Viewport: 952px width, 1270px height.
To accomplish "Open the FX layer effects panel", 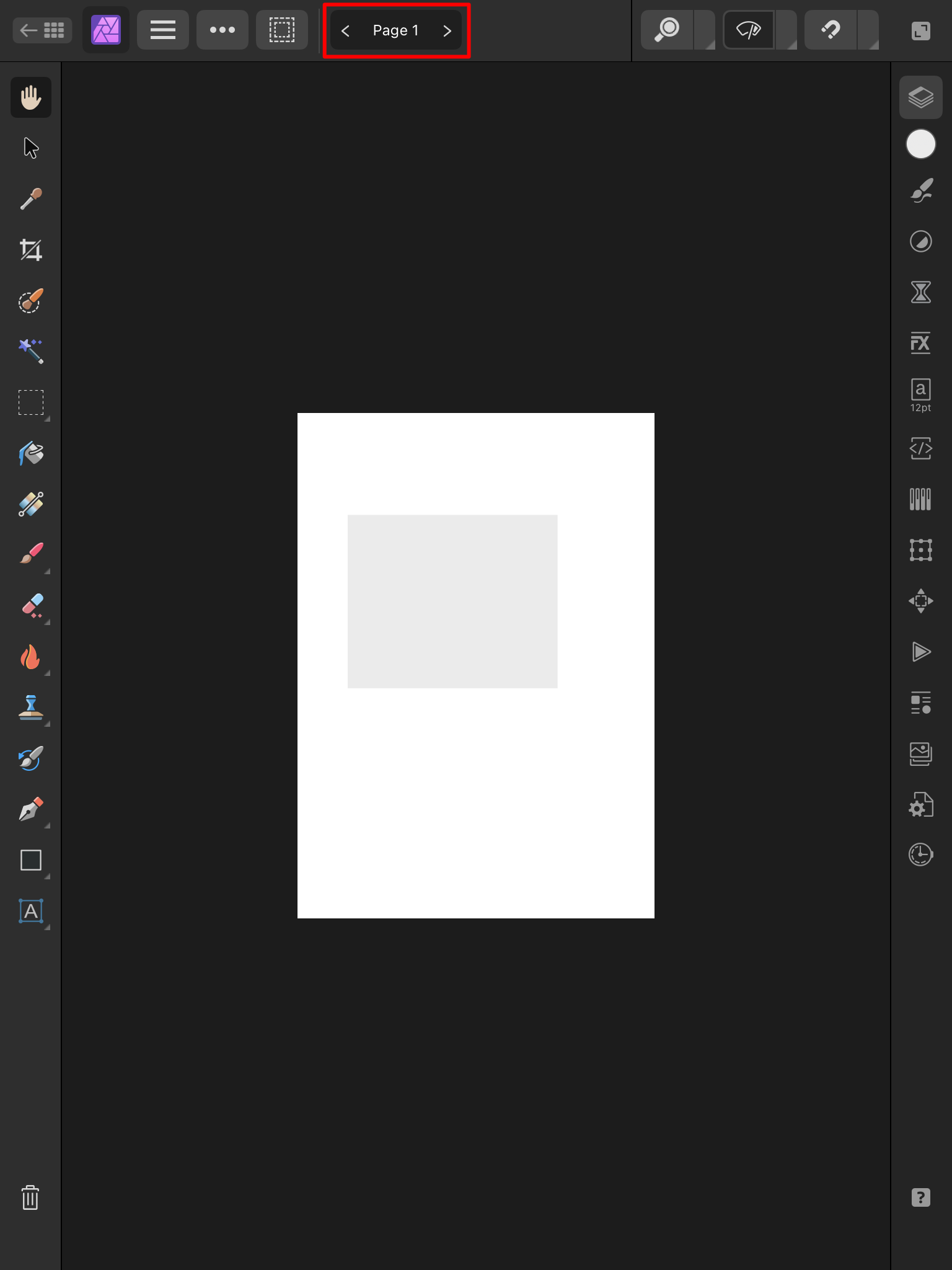I will click(x=920, y=343).
